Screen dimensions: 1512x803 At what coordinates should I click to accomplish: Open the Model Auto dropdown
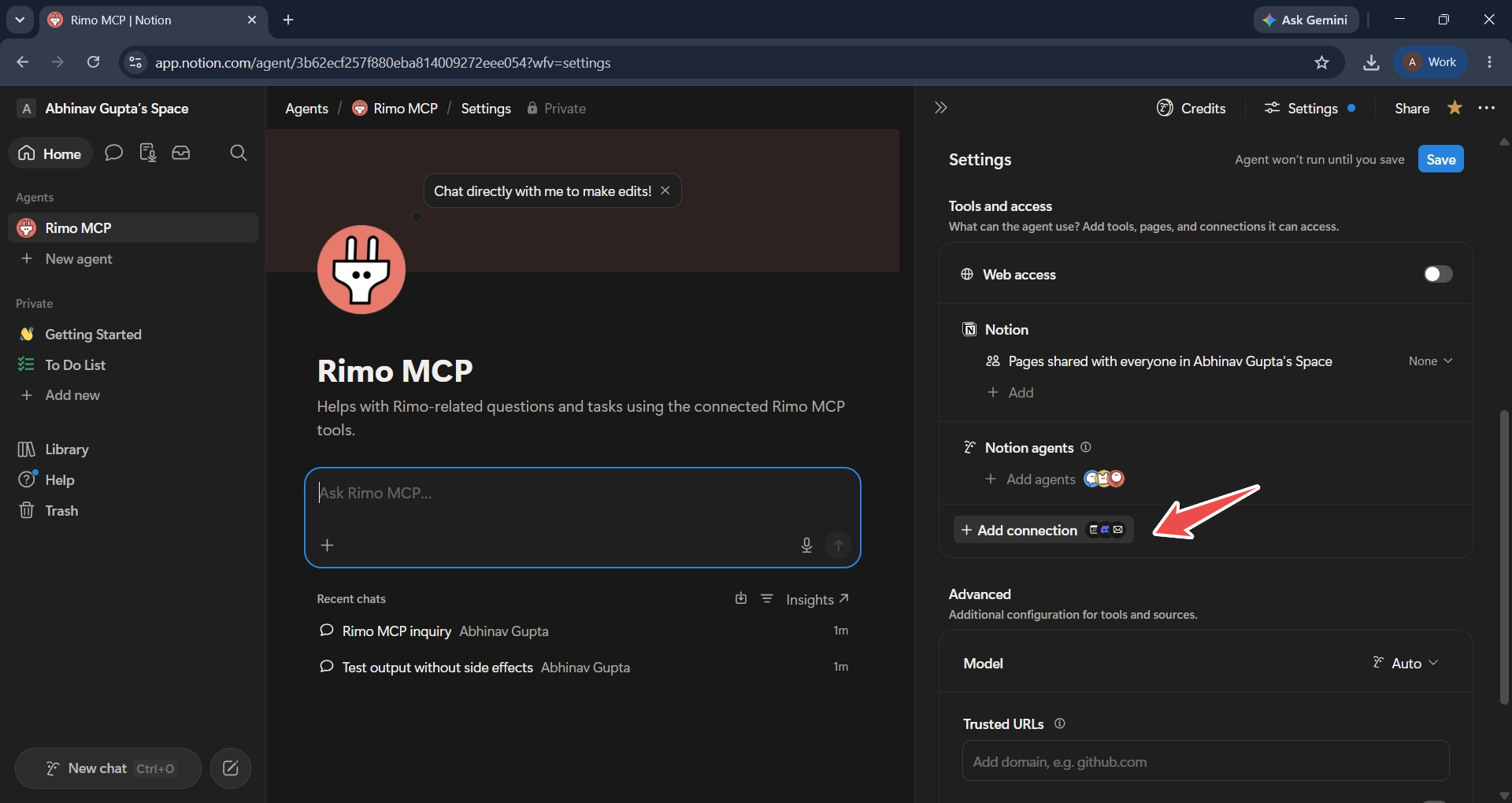point(1406,663)
